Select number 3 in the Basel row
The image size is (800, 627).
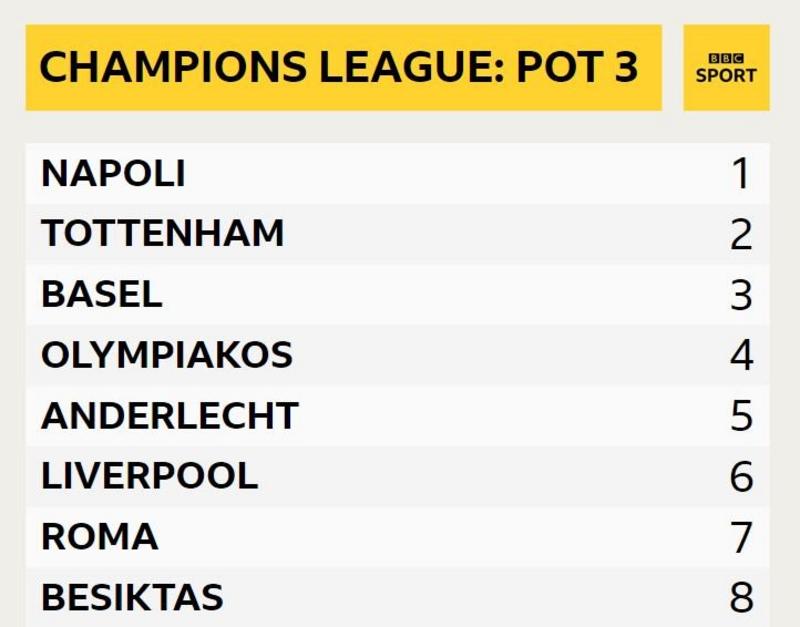click(741, 295)
